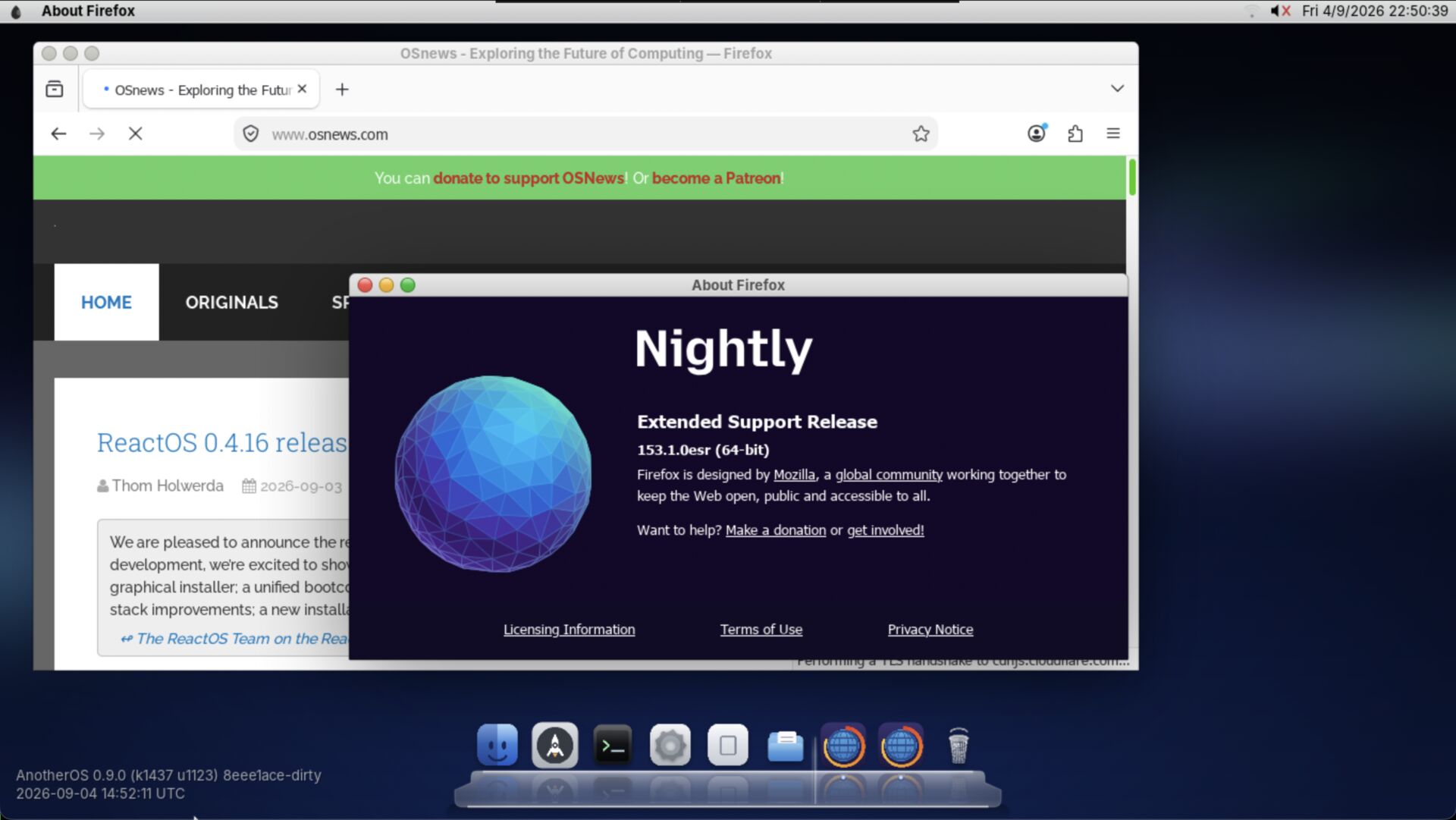1456x820 pixels.
Task: Follow the become a Patreon link
Action: pos(716,178)
